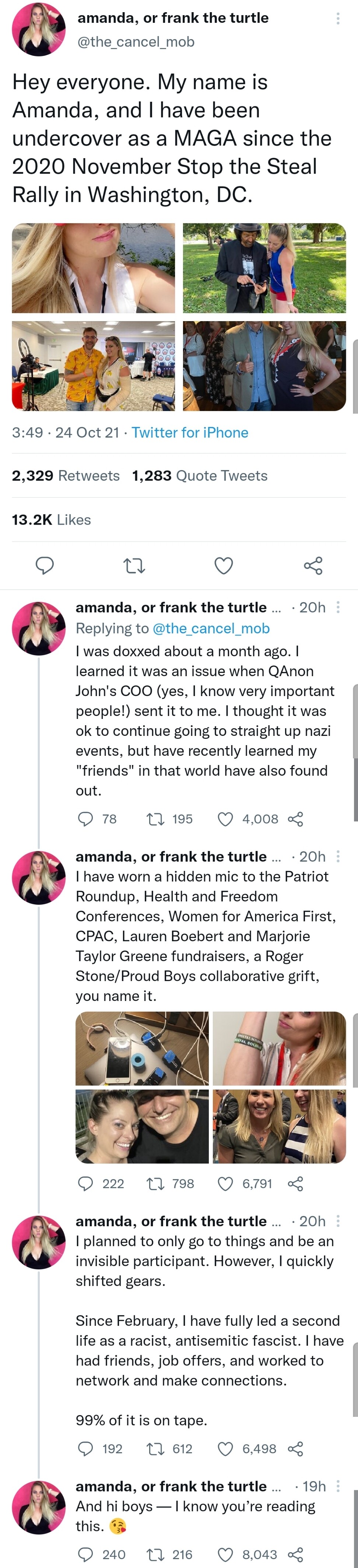This screenshot has width=358, height=1568.
Task: Reply to the main tweet
Action: [44, 566]
